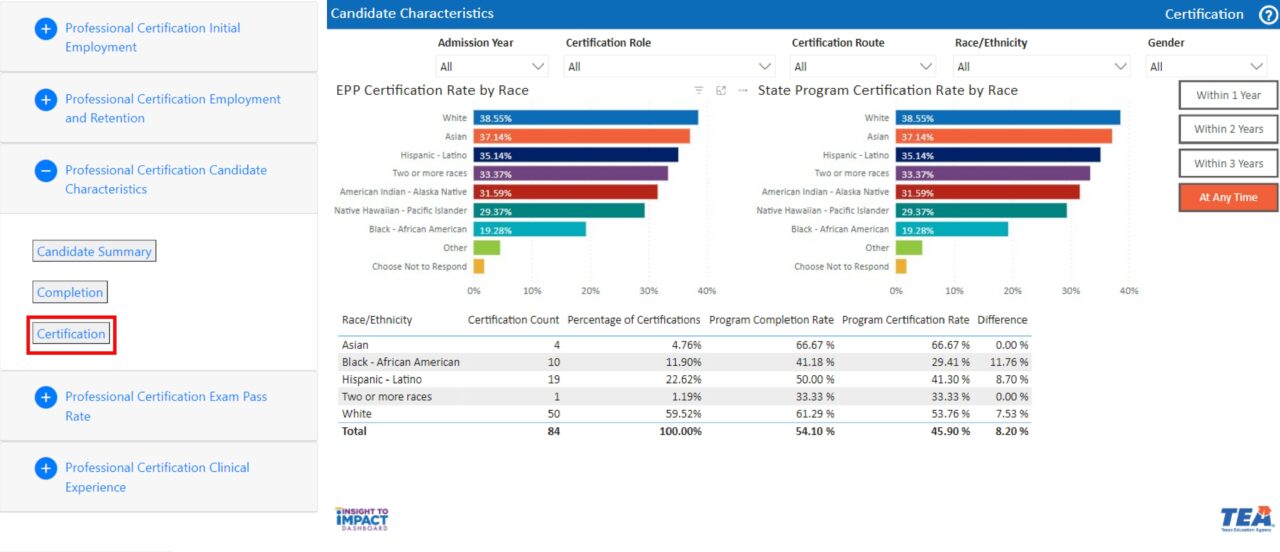Select Native Hawaiian bar in EPP chart
1280x552 pixels.
(559, 211)
